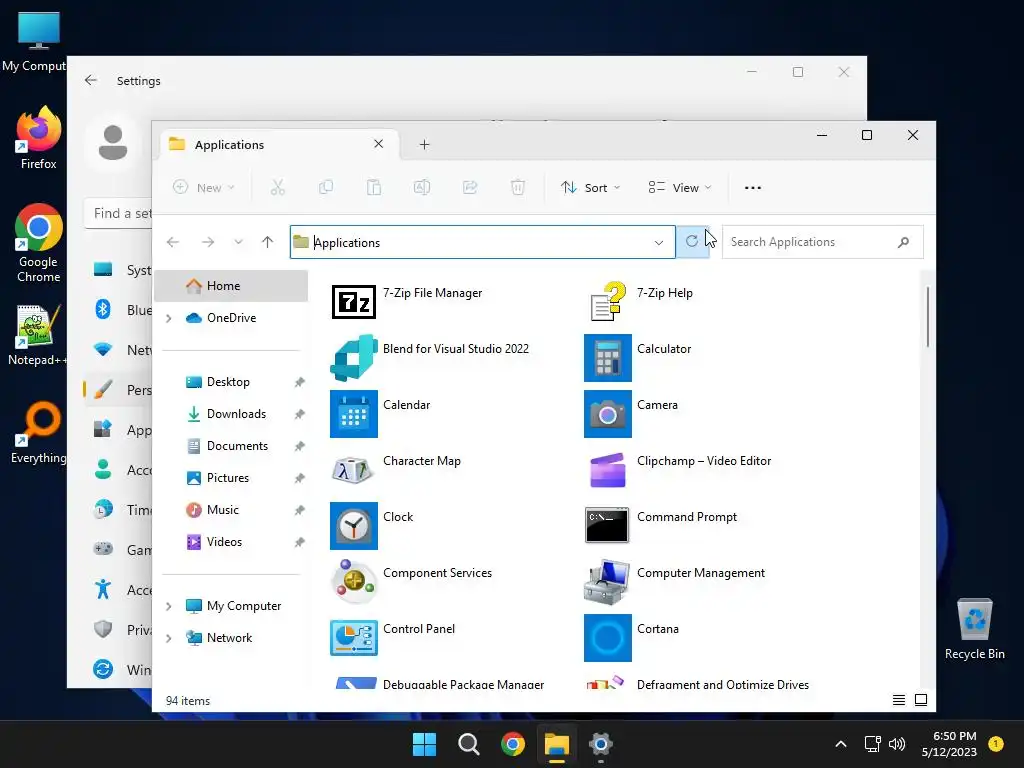Click Find a setting search box in Settings
The height and width of the screenshot is (768, 1024).
118,214
